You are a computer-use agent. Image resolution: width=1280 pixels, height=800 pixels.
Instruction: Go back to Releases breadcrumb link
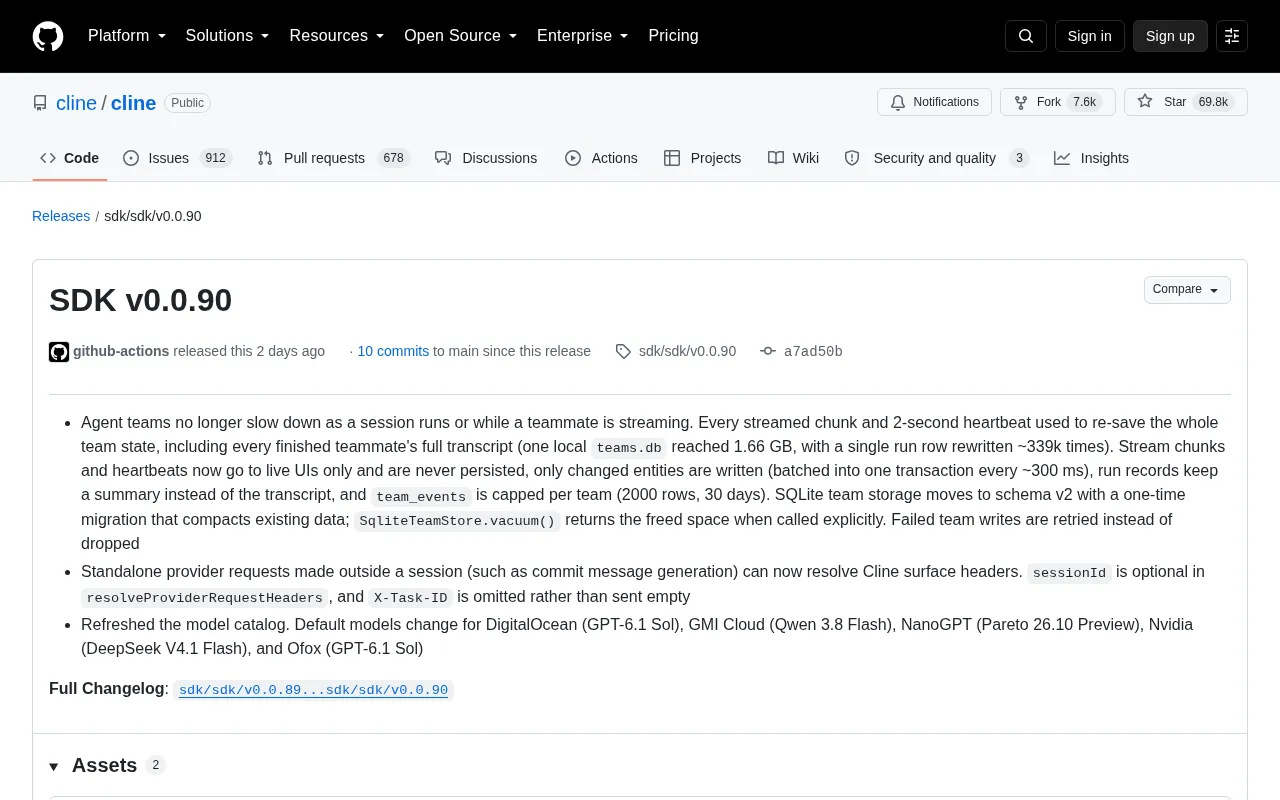[x=61, y=216]
